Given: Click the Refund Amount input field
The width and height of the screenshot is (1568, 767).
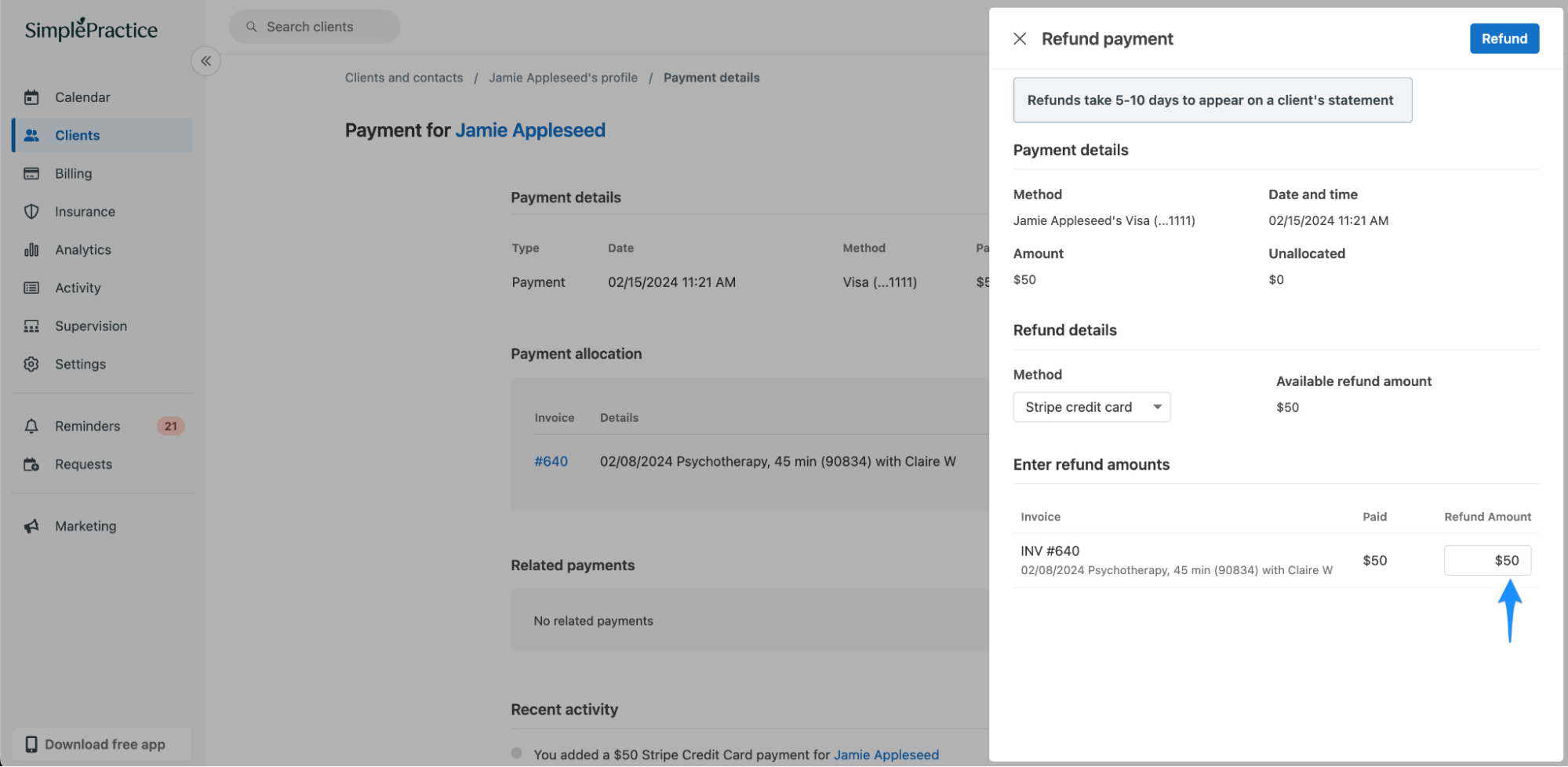Looking at the screenshot, I should [1487, 560].
